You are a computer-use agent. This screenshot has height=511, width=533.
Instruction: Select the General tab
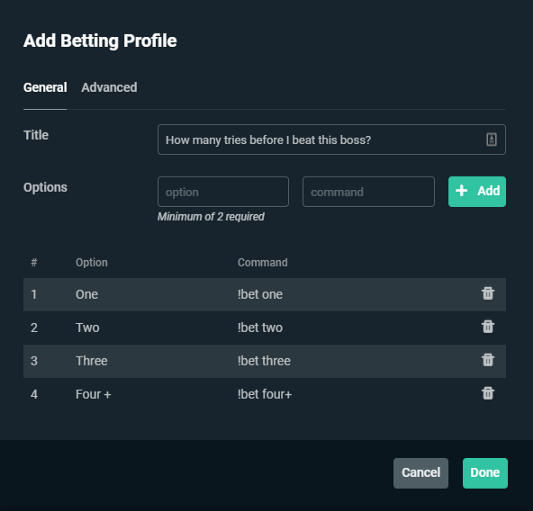click(45, 87)
